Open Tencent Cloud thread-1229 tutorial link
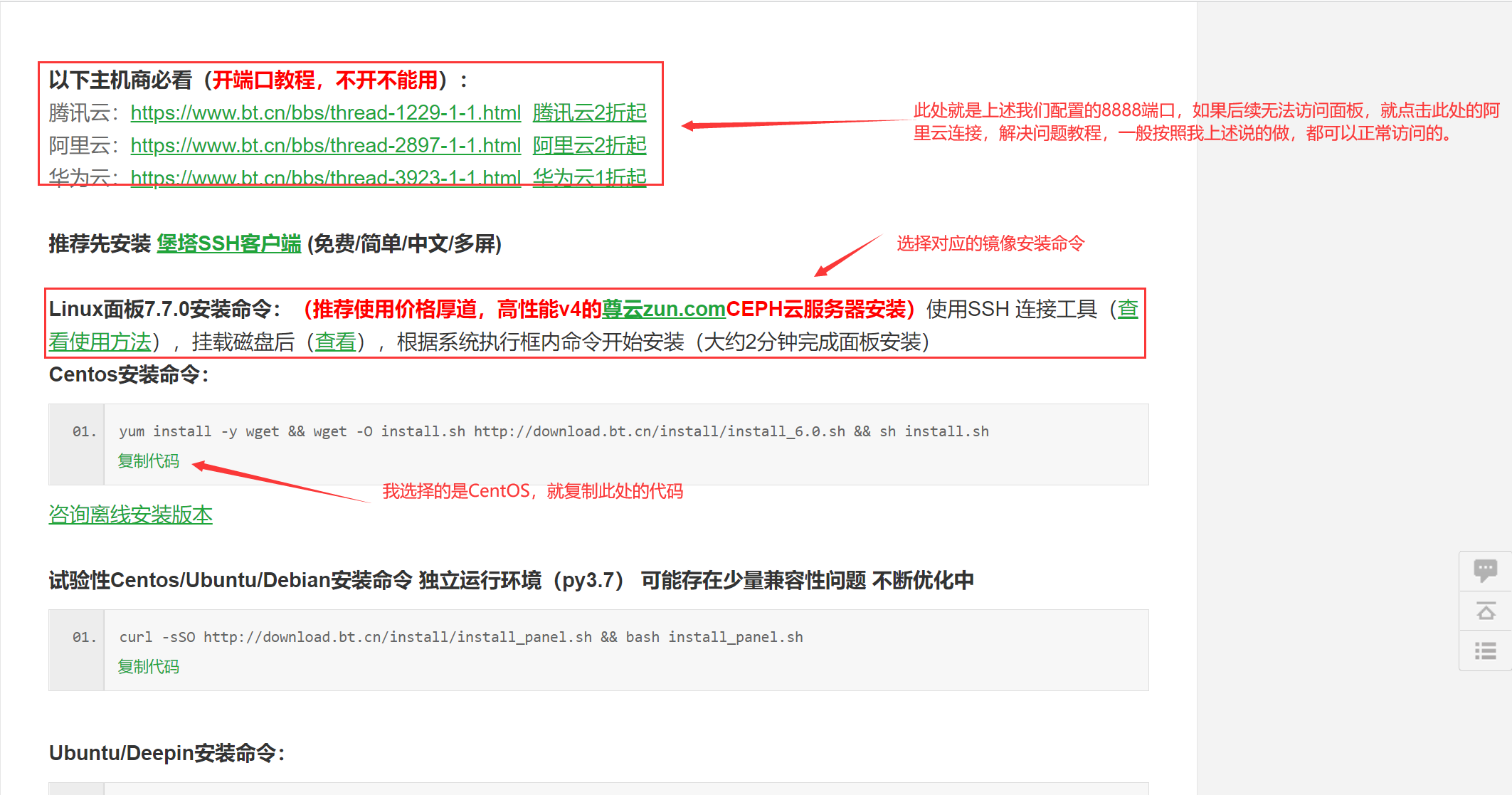 (x=326, y=112)
